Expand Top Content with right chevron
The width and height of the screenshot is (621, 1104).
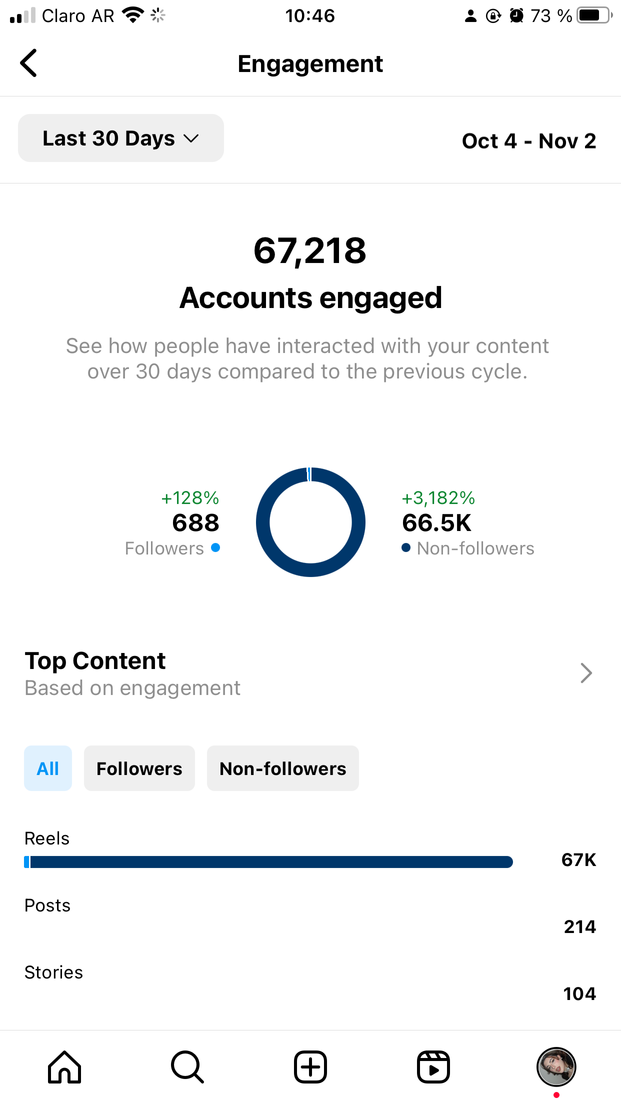[586, 673]
